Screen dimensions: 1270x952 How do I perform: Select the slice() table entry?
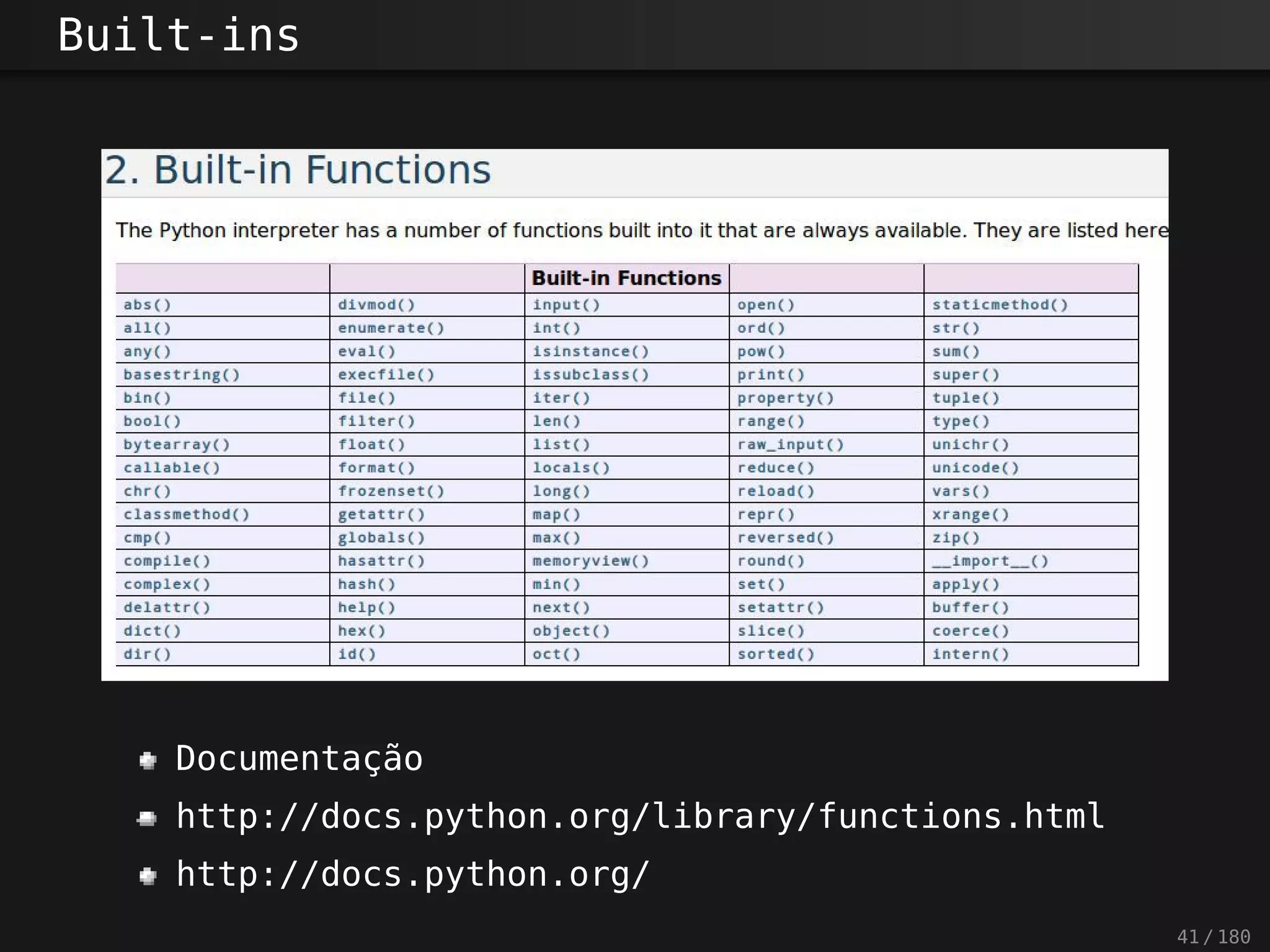pyautogui.click(x=770, y=631)
